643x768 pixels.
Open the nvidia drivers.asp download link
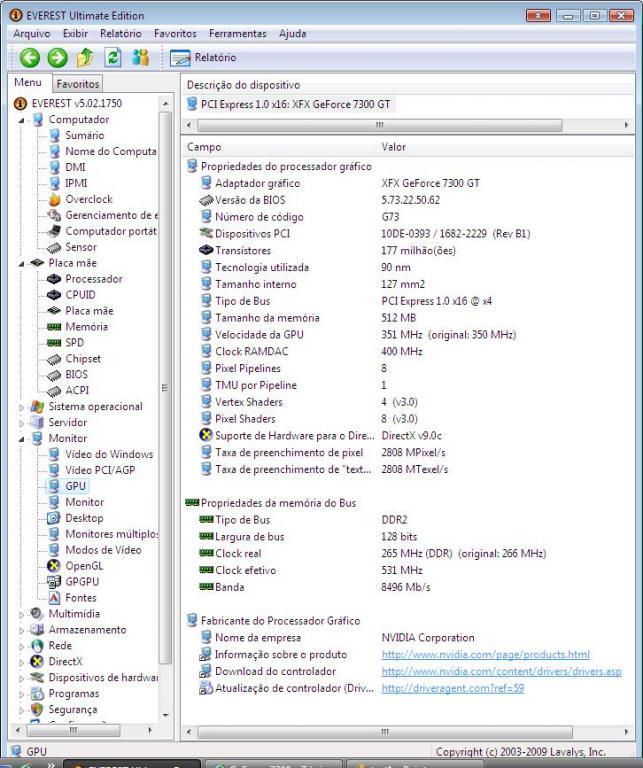501,672
